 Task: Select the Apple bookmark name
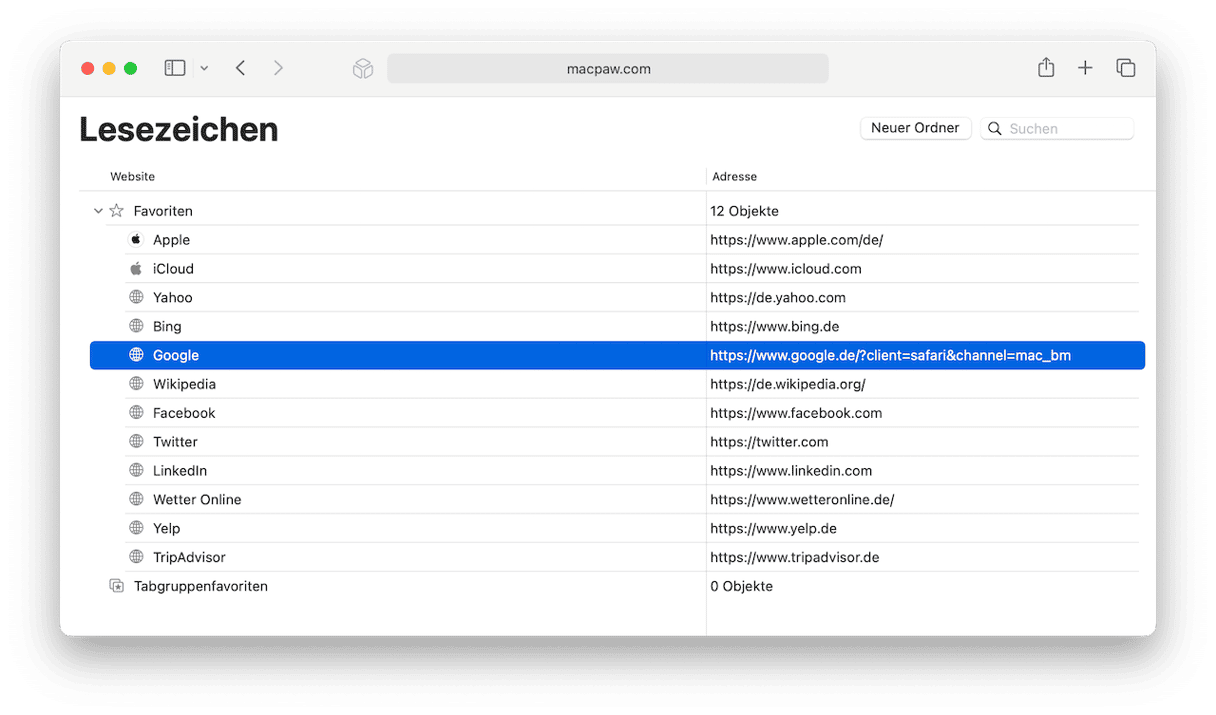click(171, 240)
